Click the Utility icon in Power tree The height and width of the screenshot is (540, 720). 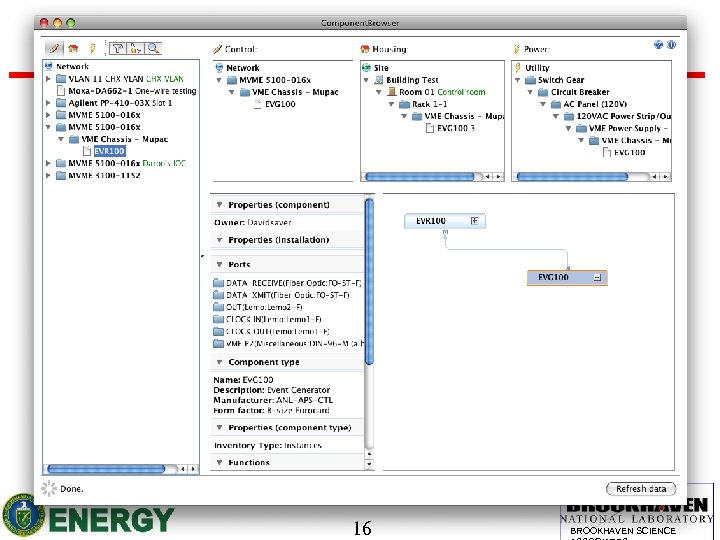(x=518, y=68)
